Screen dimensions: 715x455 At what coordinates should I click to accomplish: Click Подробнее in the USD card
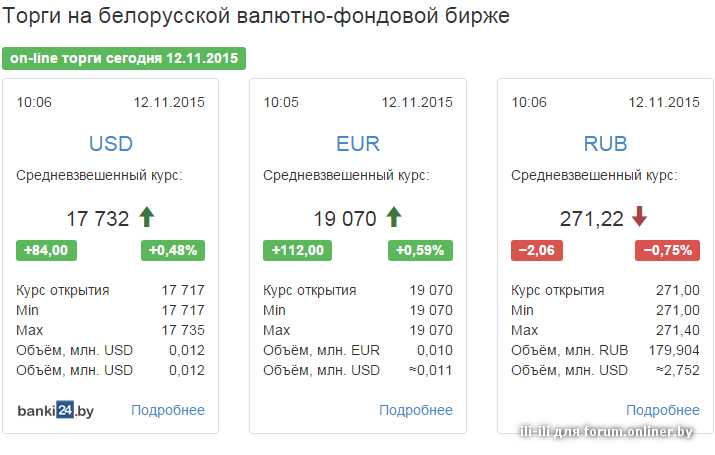(168, 410)
